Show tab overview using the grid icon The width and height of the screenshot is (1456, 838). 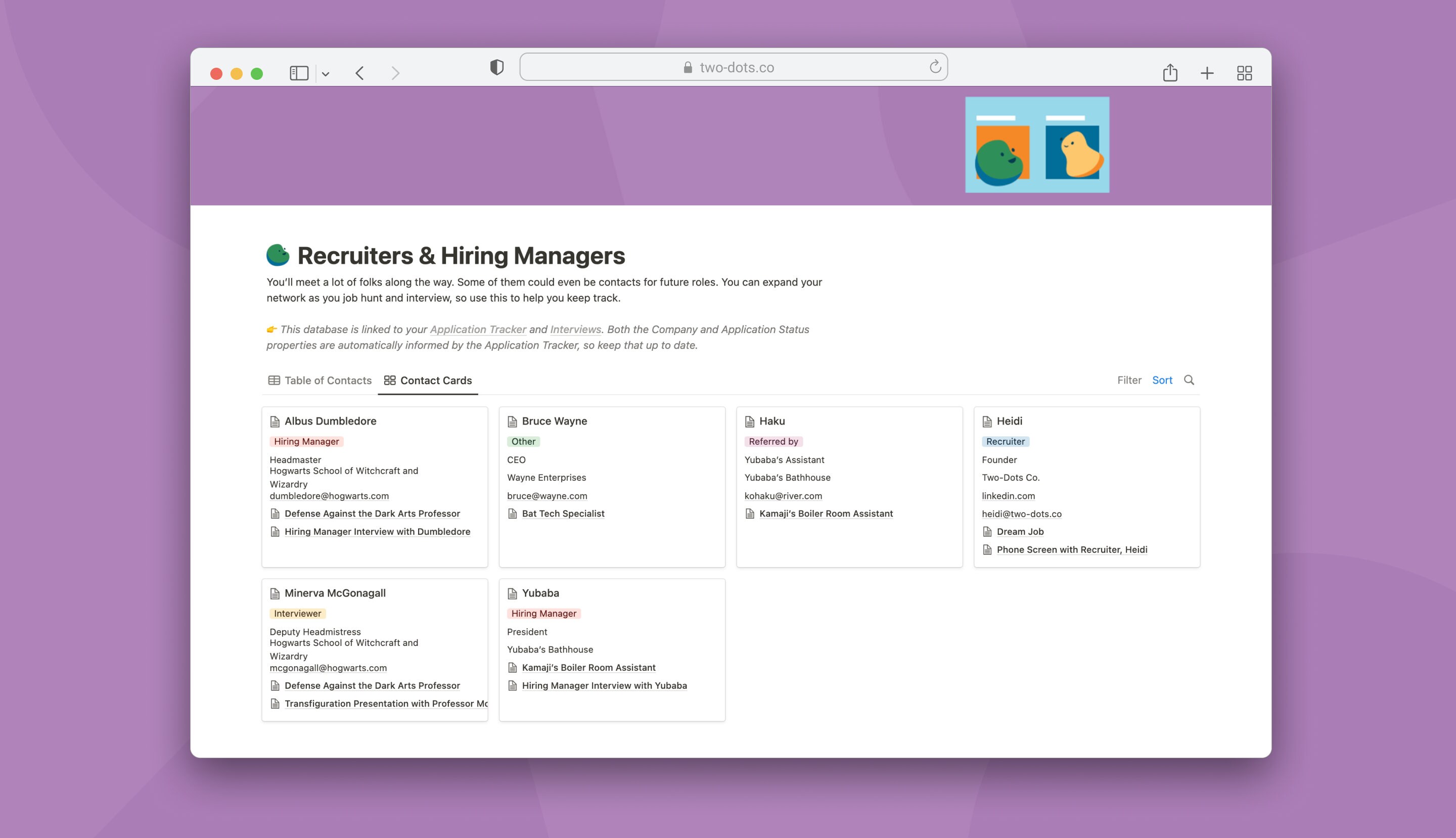pyautogui.click(x=1244, y=72)
